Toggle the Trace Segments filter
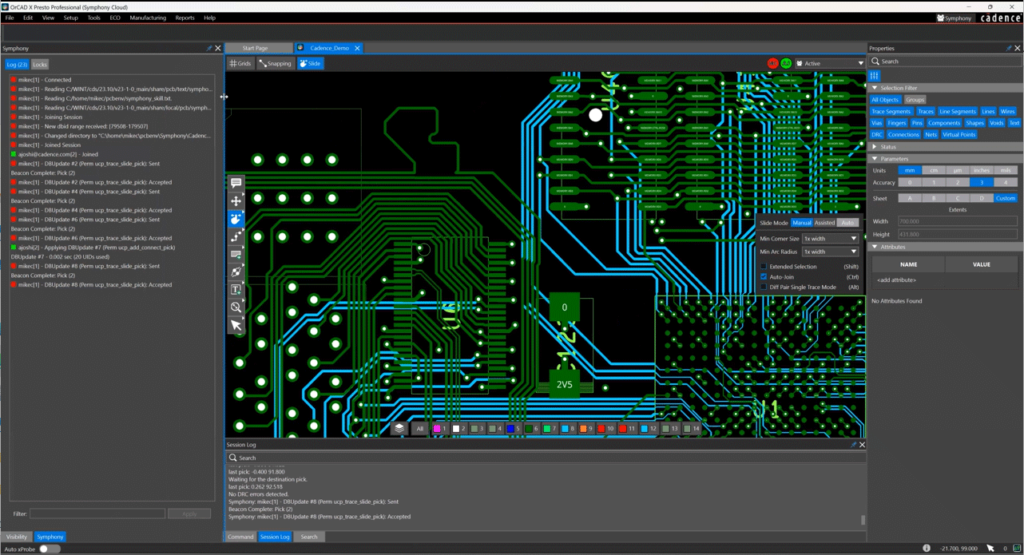 click(891, 112)
